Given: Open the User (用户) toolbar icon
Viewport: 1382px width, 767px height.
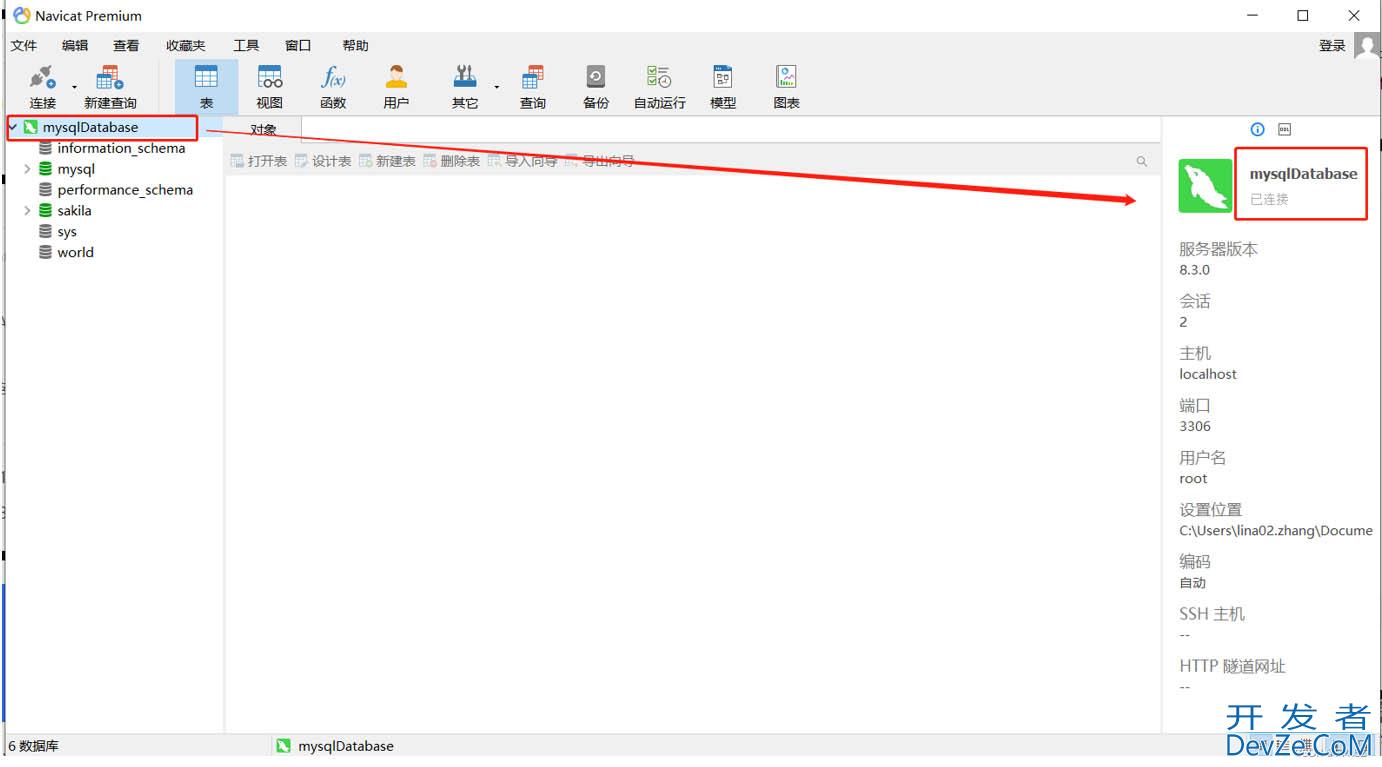Looking at the screenshot, I should click(x=396, y=78).
